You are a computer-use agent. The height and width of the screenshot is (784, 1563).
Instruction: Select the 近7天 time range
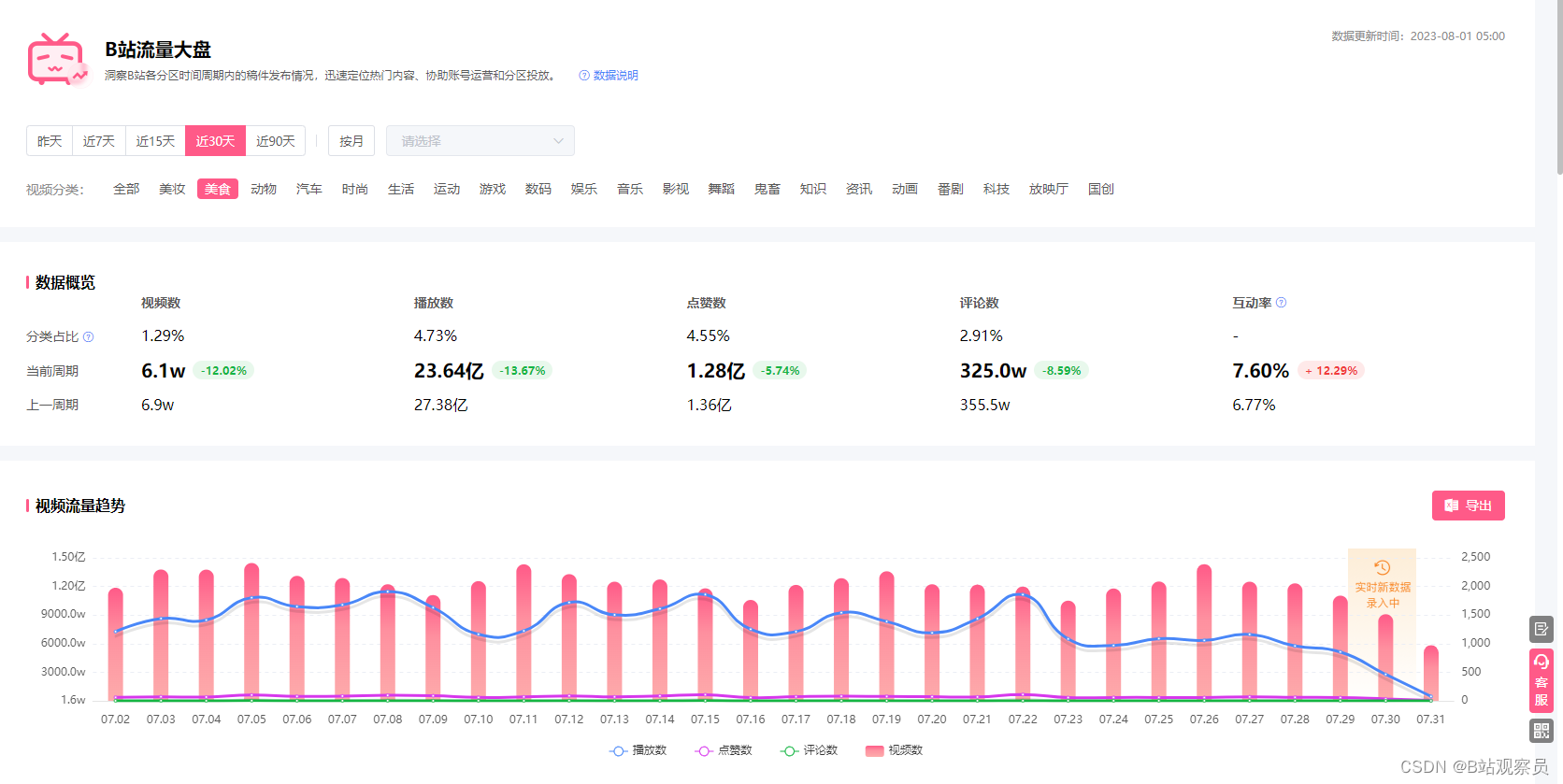99,141
